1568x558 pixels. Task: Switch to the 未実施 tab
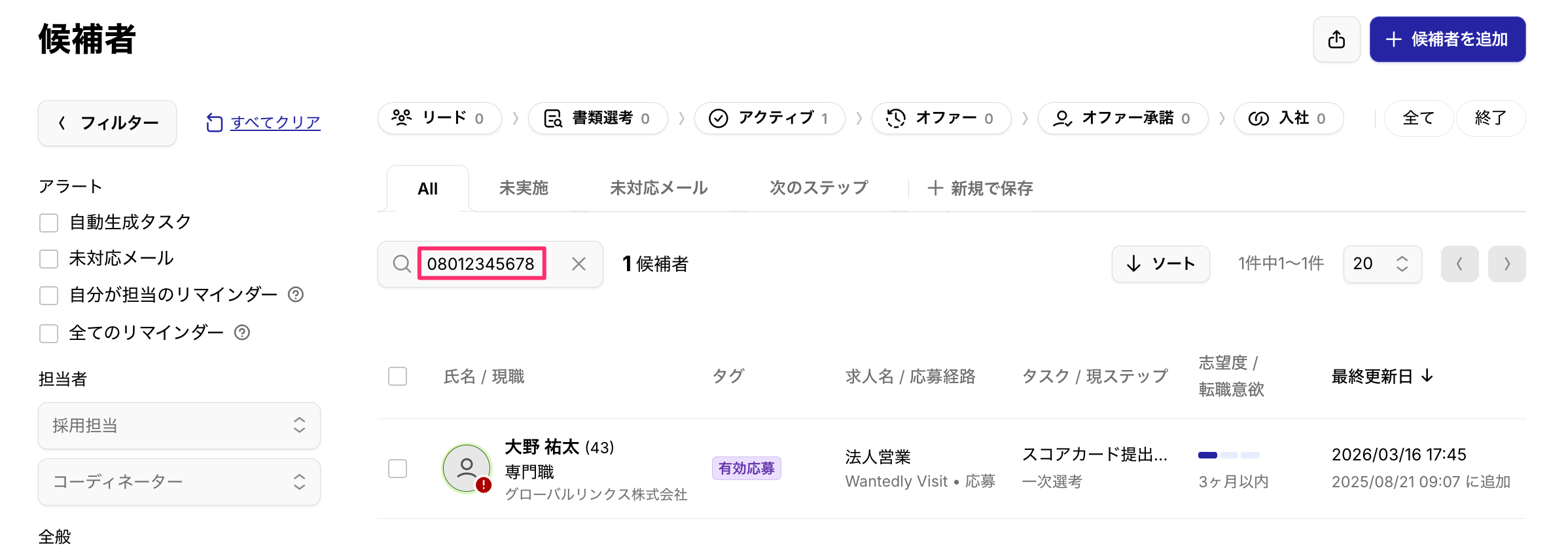point(524,189)
